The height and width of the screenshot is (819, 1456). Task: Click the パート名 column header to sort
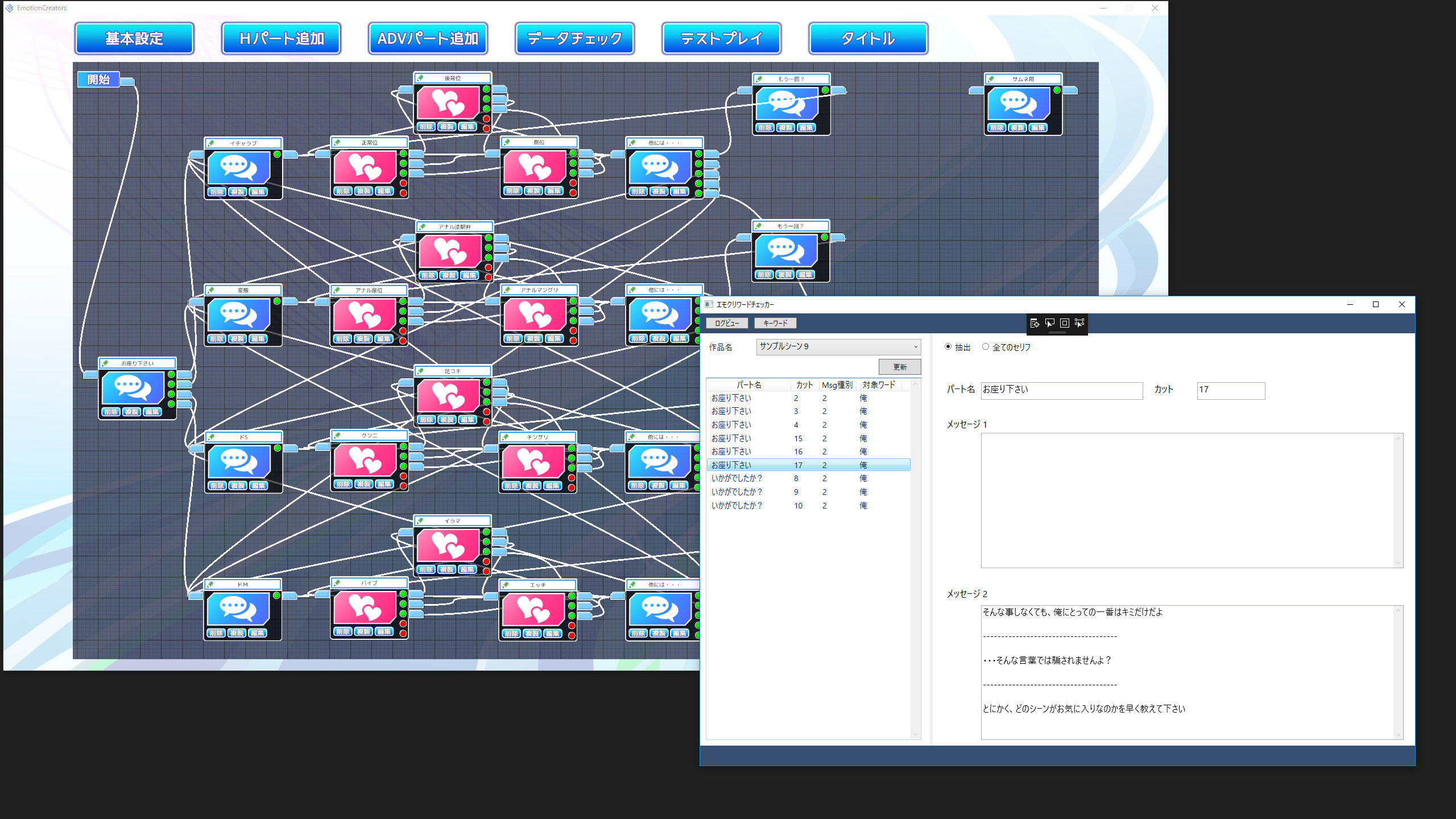(x=748, y=385)
